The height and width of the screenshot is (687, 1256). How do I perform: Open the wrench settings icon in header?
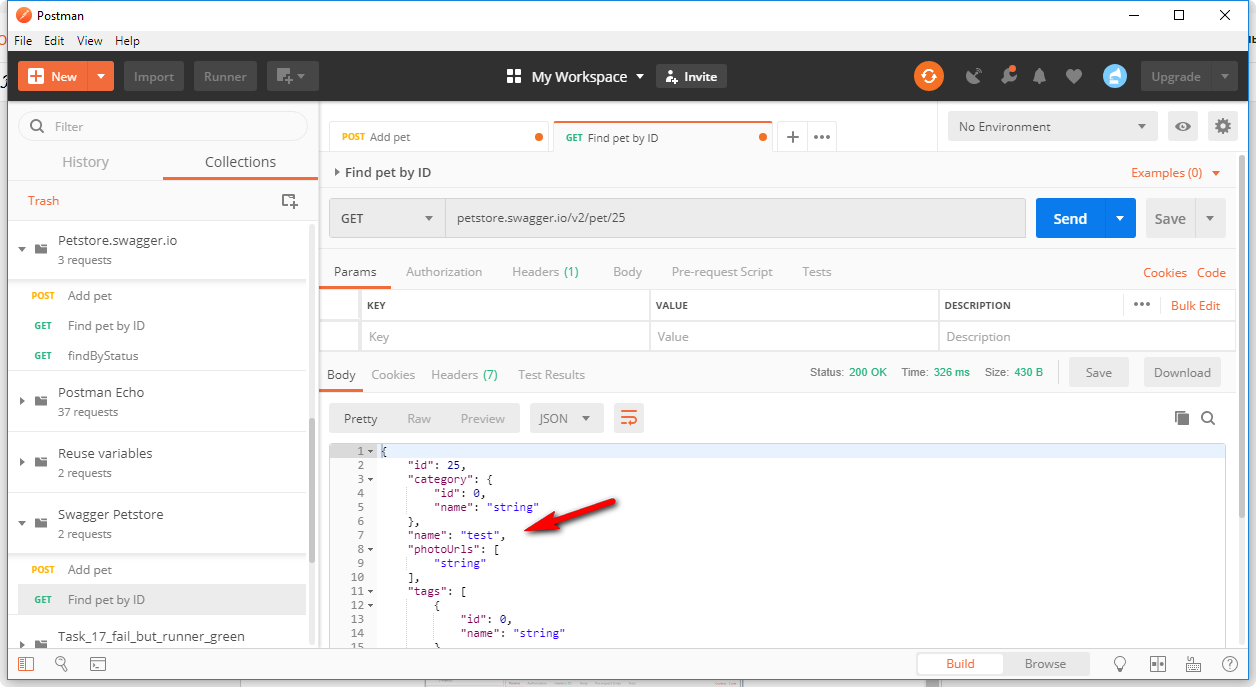(x=1008, y=76)
